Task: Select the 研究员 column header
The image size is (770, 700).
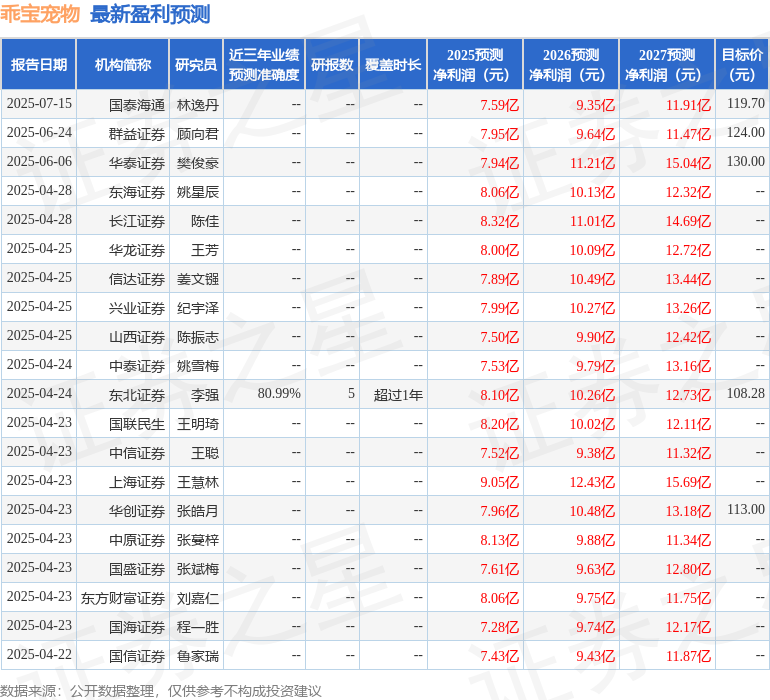Action: click(196, 65)
